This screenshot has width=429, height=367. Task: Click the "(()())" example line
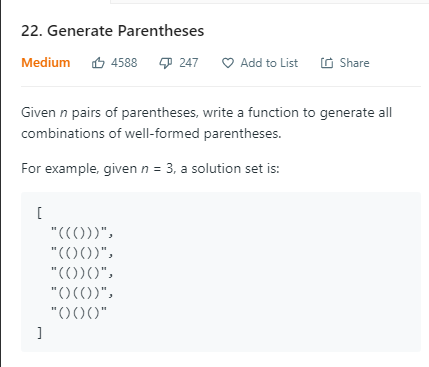click(x=82, y=253)
